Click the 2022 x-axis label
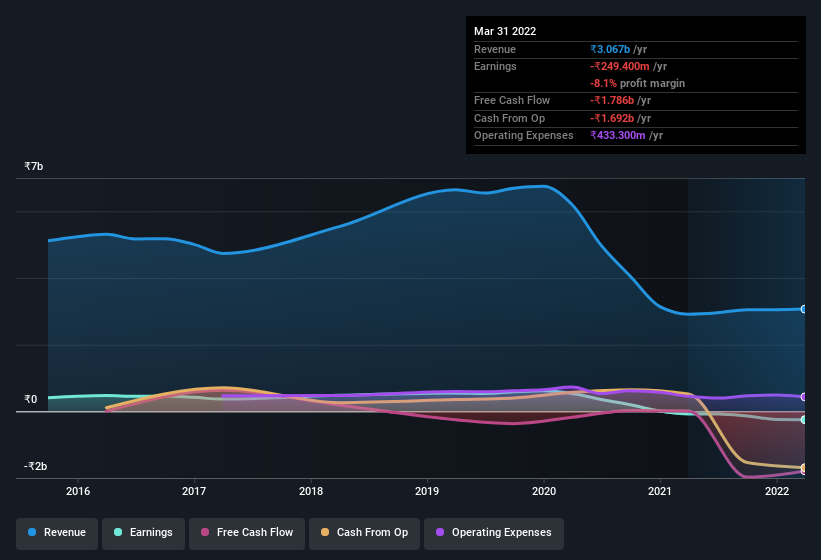Screen dimensions: 821x560 click(x=777, y=491)
